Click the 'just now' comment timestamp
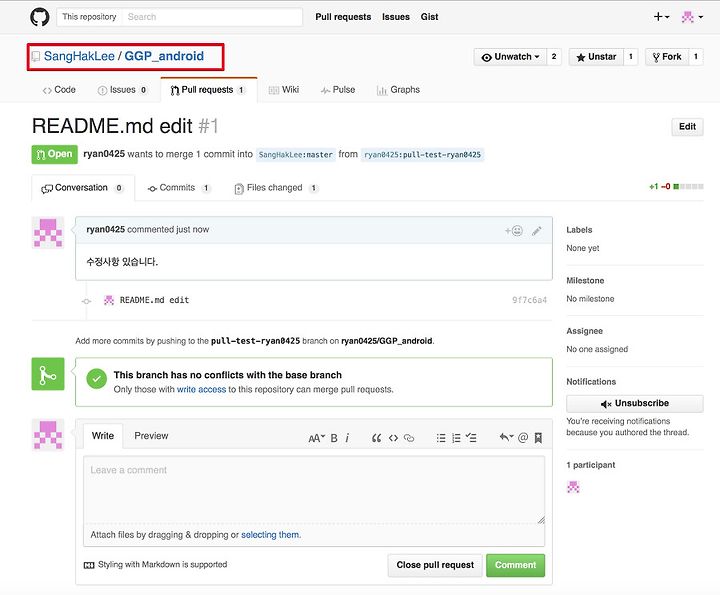The height and width of the screenshot is (595, 720). coord(192,229)
